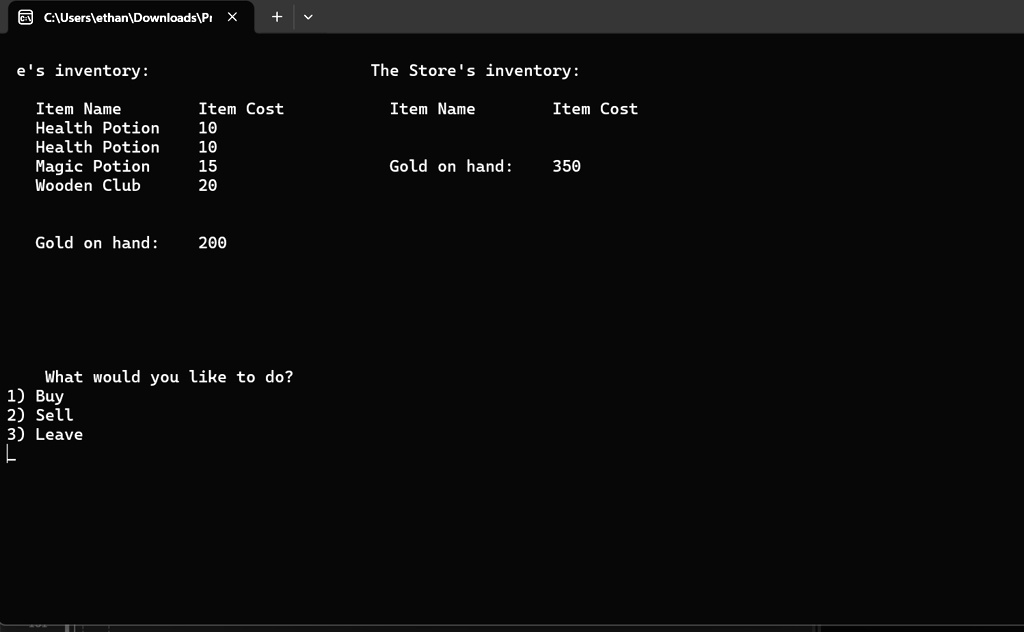
Task: Click the player's "Item Name" column header
Action: tap(78, 108)
